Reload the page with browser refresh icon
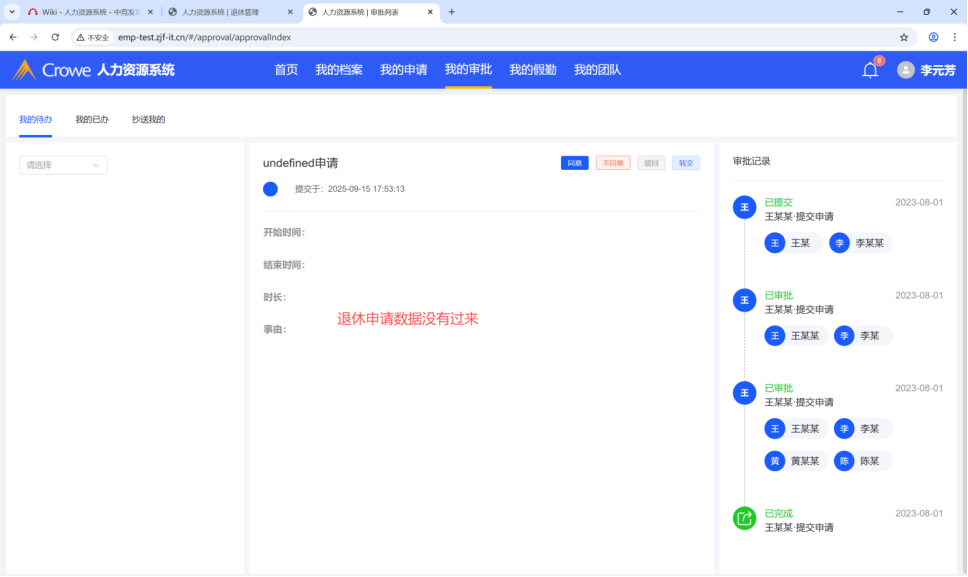This screenshot has width=968, height=577. 55,37
